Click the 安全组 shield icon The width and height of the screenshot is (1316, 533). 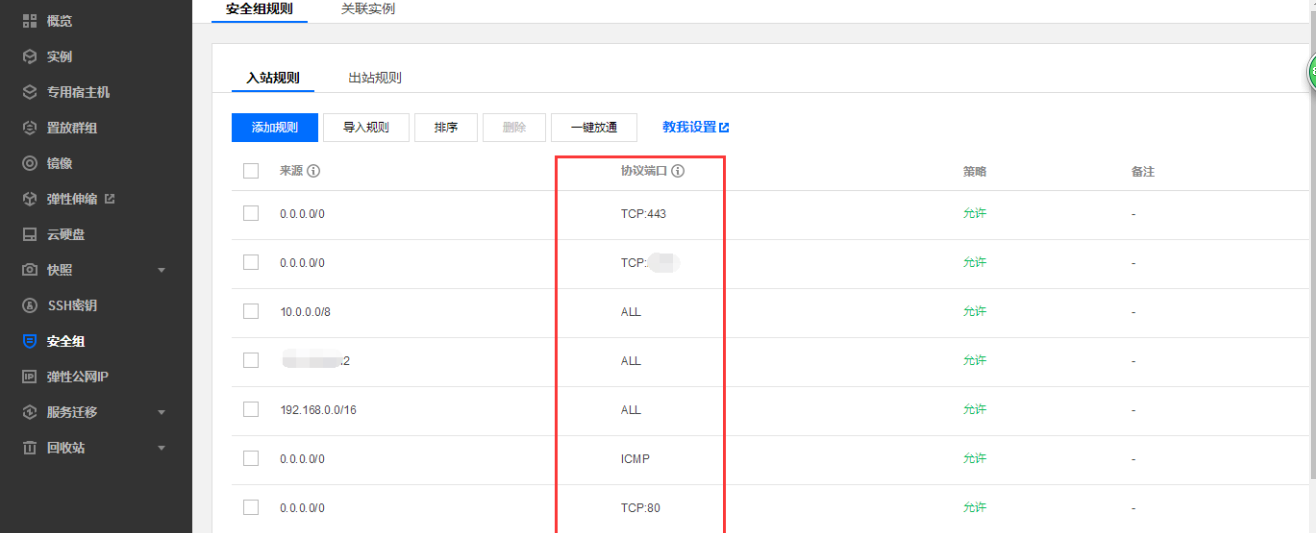30,341
